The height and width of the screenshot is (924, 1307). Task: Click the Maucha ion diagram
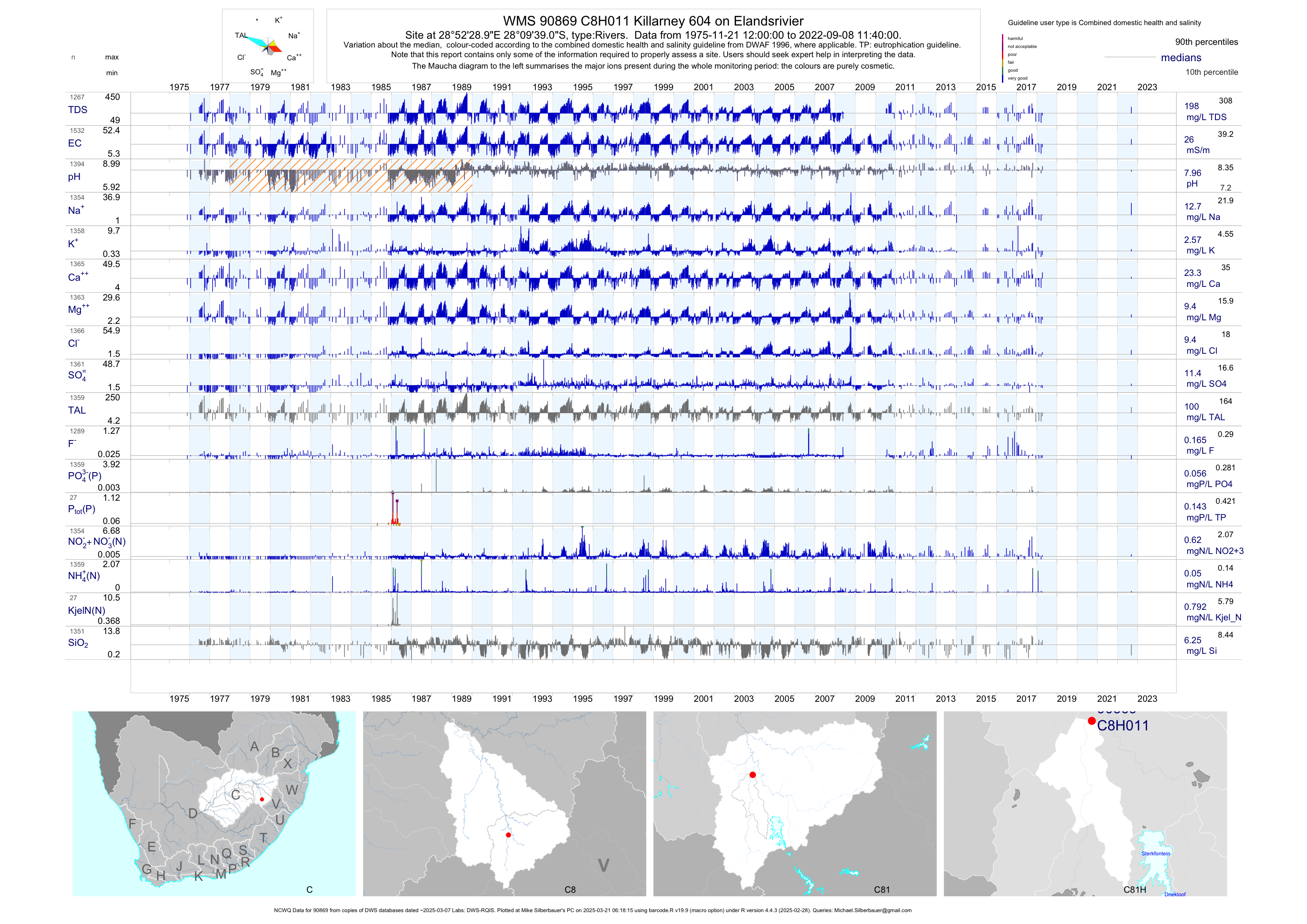coord(268,45)
